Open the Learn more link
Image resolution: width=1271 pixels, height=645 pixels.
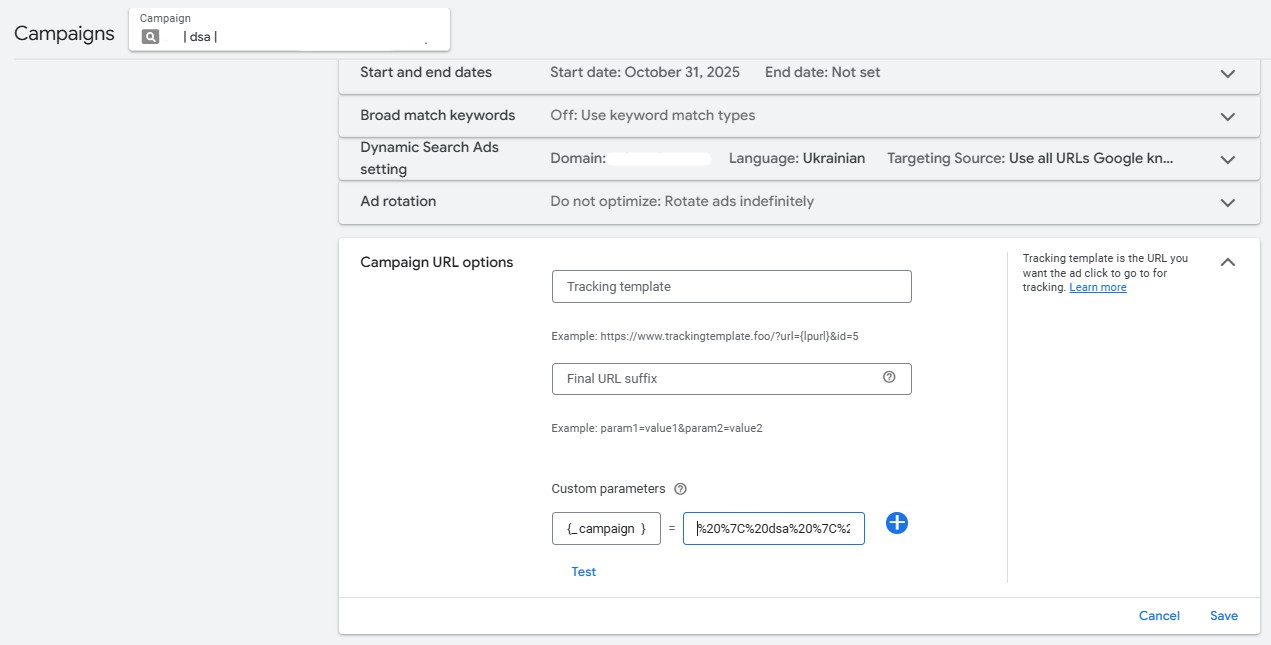point(1097,288)
